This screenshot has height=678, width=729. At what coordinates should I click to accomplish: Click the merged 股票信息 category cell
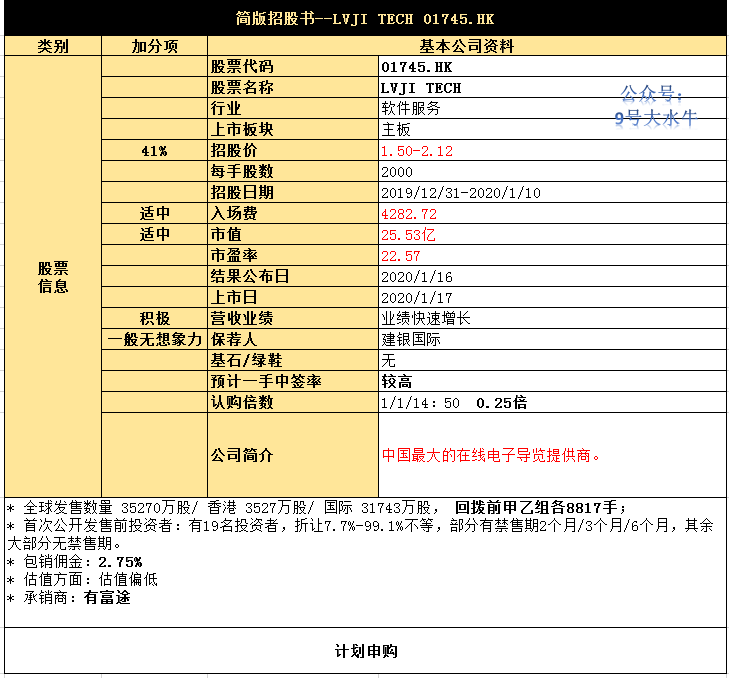[x=53, y=277]
